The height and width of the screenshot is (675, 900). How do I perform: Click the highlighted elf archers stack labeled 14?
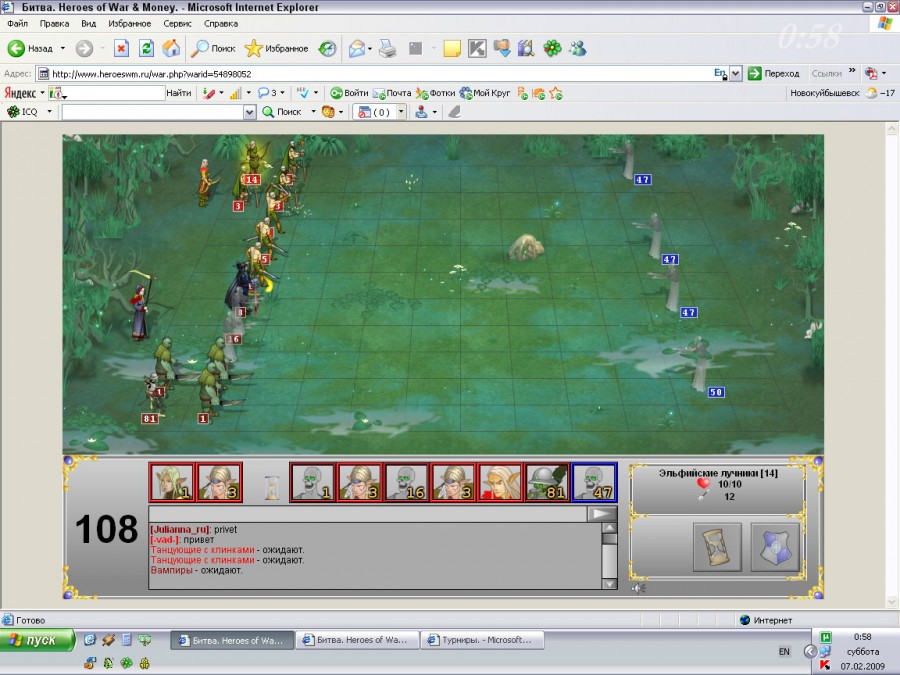251,164
